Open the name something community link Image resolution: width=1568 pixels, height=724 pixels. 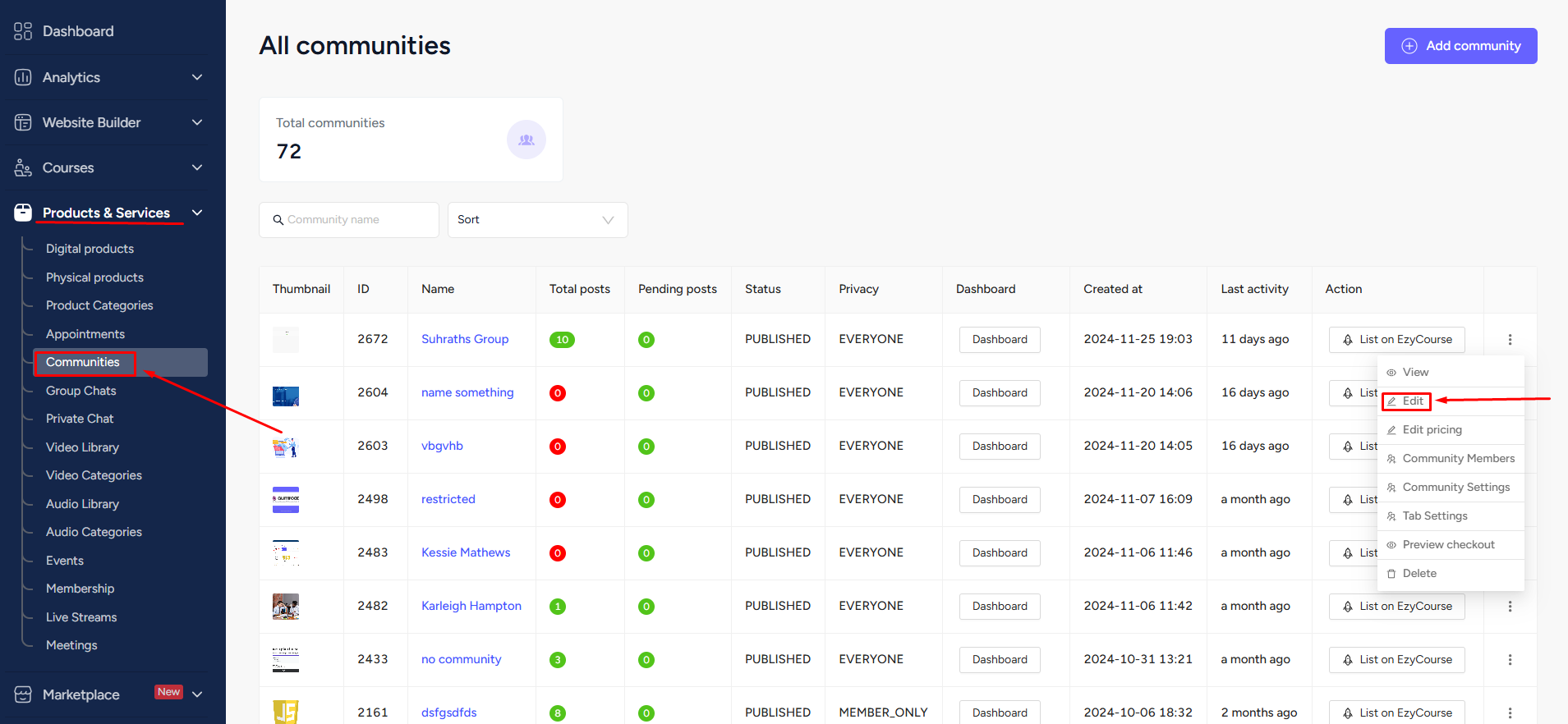(x=467, y=392)
